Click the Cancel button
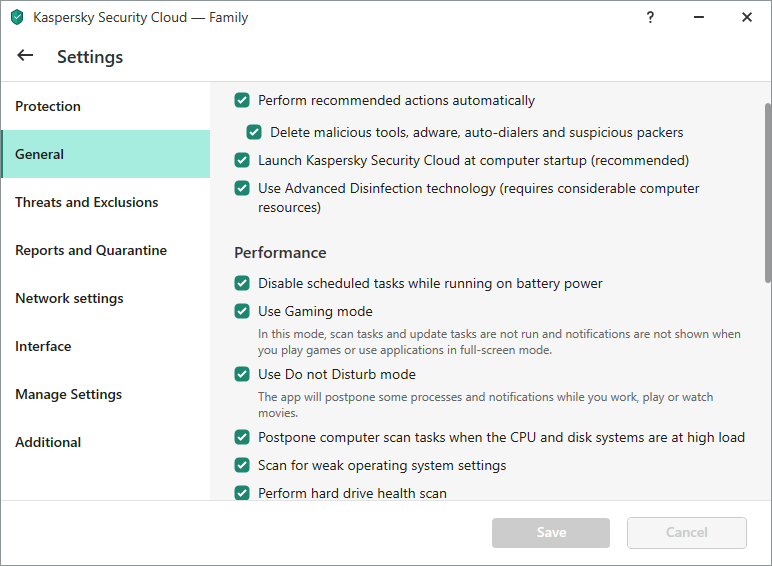The height and width of the screenshot is (566, 772). 686,533
